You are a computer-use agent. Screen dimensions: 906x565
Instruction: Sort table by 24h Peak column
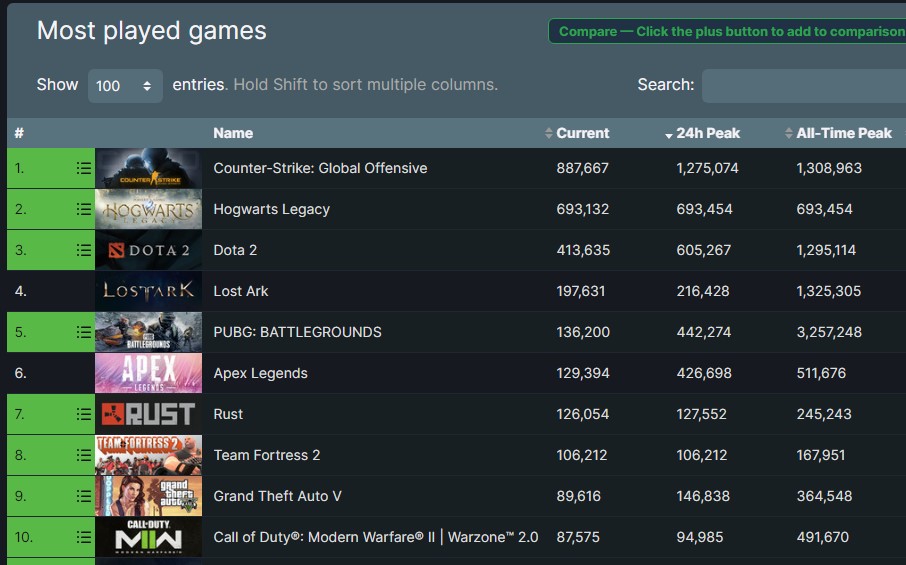[707, 133]
